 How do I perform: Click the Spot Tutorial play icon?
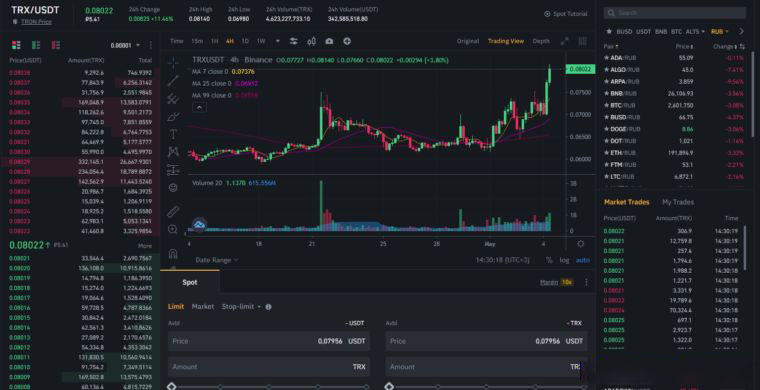547,14
